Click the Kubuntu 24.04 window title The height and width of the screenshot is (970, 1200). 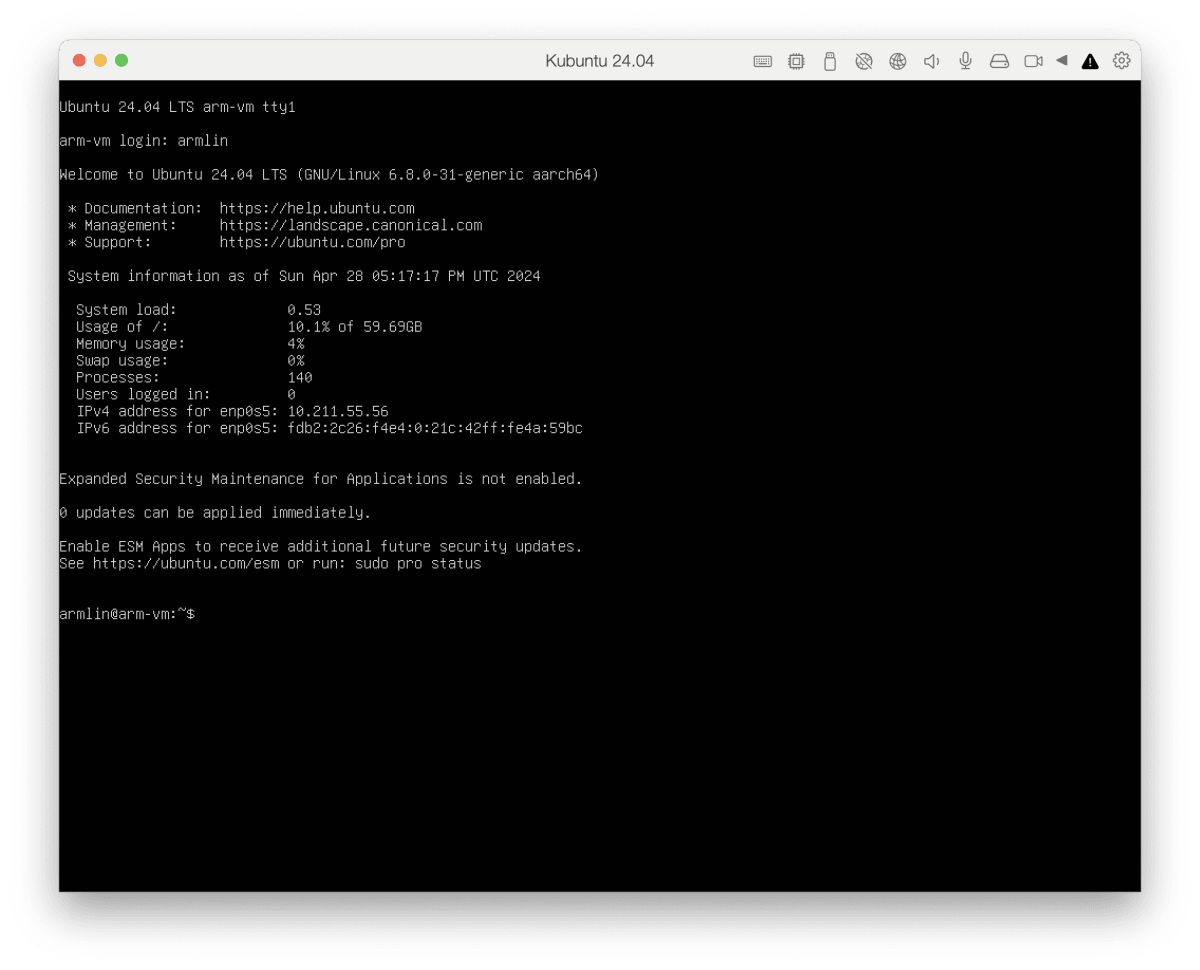(600, 61)
